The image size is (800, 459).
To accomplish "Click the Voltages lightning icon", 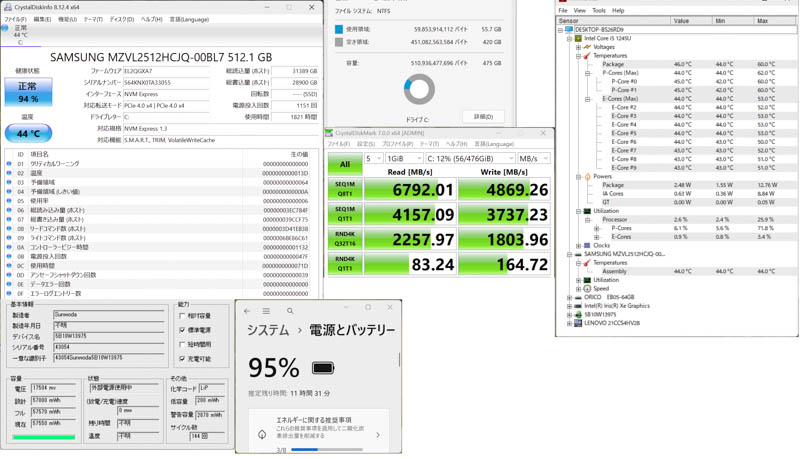I will click(x=587, y=47).
